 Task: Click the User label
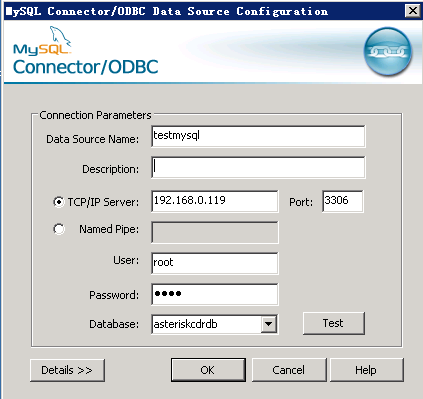pyautogui.click(x=126, y=260)
